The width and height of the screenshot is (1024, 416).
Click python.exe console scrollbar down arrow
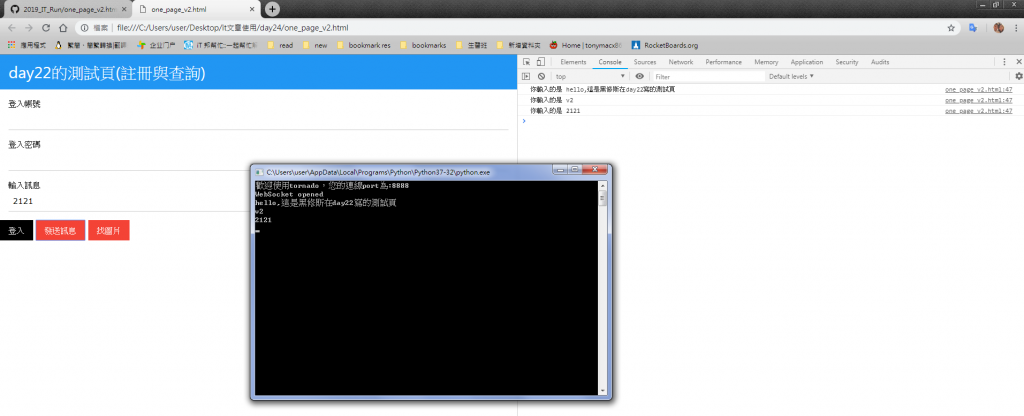pyautogui.click(x=602, y=391)
